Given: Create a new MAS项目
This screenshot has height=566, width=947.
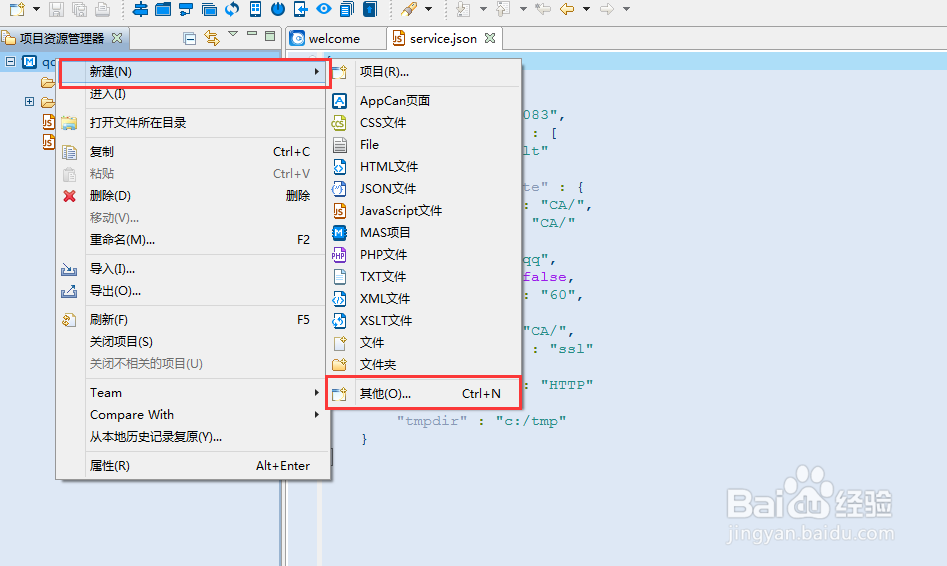Looking at the screenshot, I should pos(425,233).
